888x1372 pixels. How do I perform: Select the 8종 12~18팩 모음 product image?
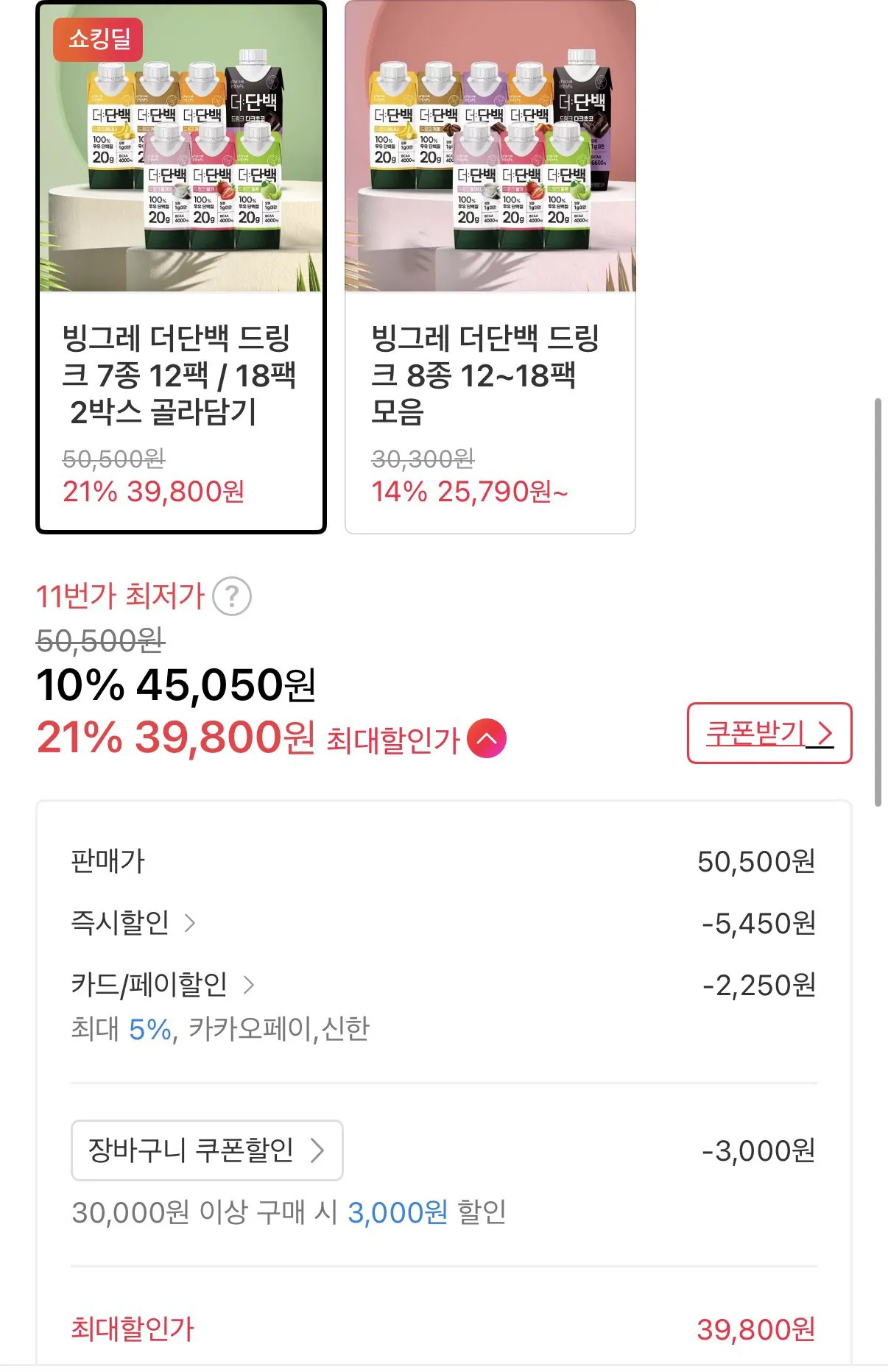pyautogui.click(x=490, y=148)
